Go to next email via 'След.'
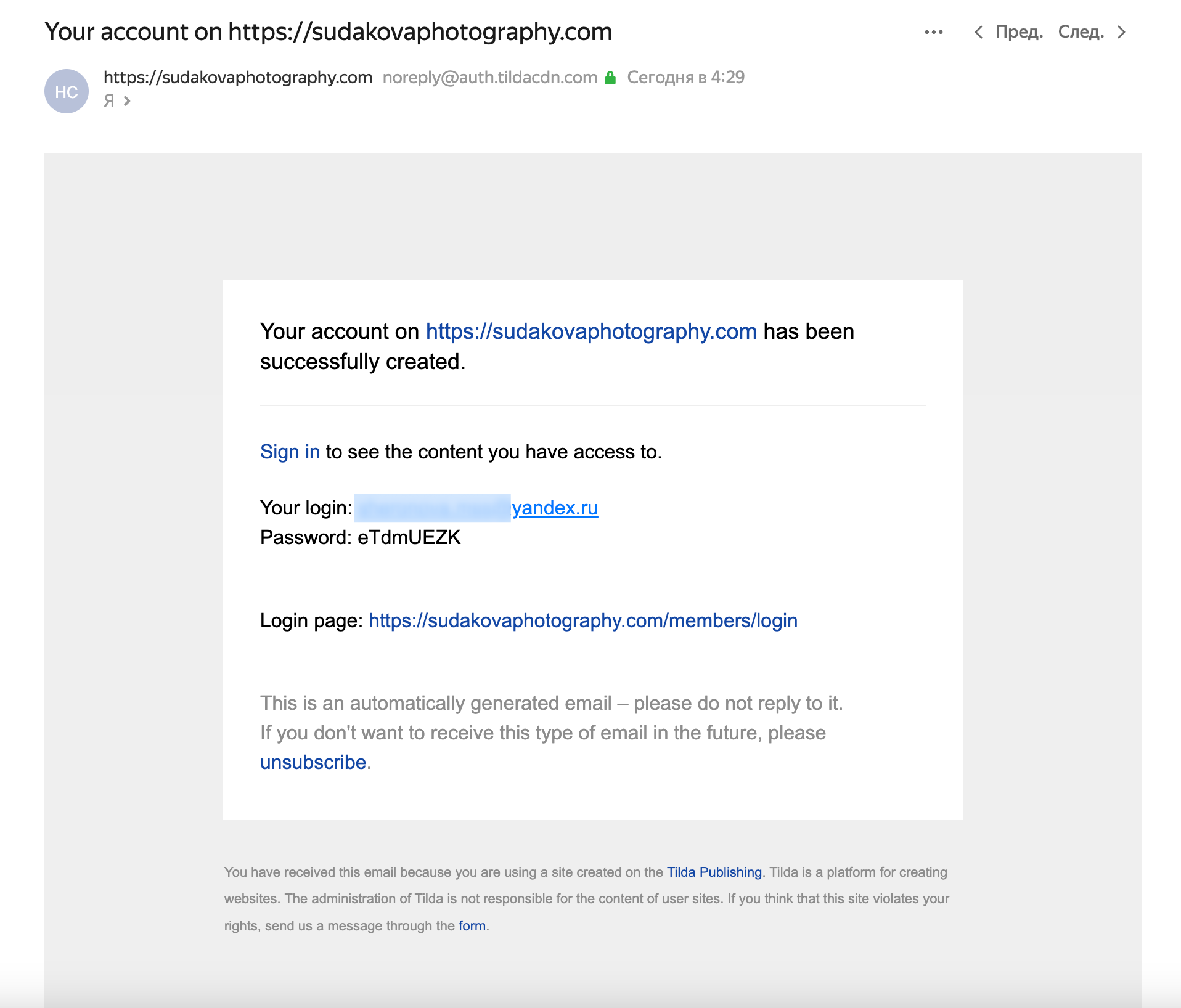 (x=1081, y=32)
